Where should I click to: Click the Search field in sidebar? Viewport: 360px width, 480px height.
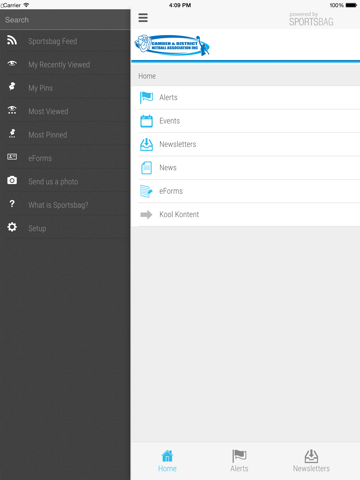click(65, 20)
